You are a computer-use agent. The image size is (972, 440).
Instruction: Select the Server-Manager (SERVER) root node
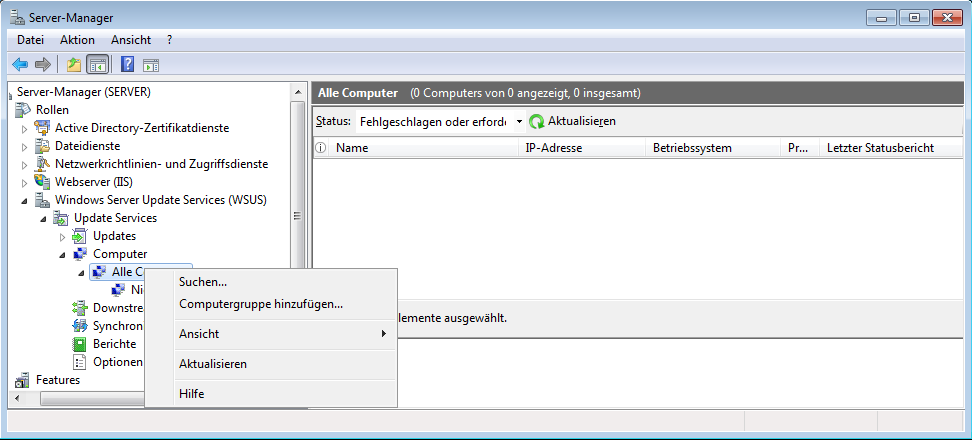coord(84,92)
